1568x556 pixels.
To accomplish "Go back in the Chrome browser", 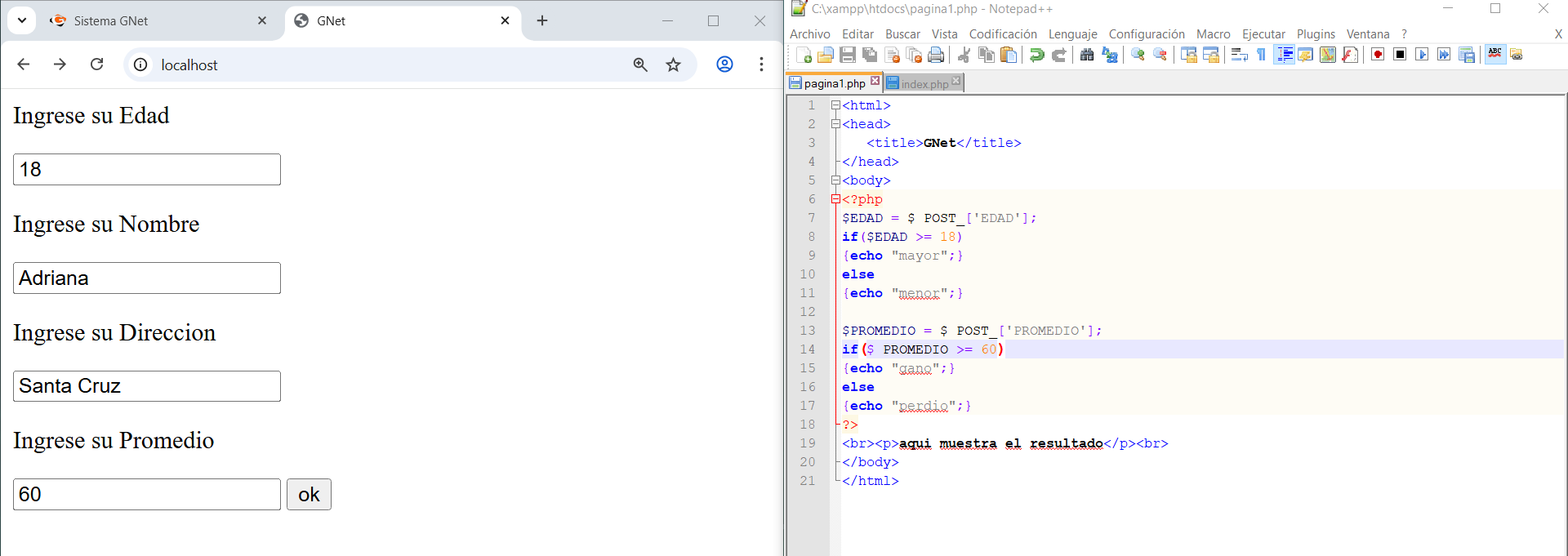I will 24,64.
